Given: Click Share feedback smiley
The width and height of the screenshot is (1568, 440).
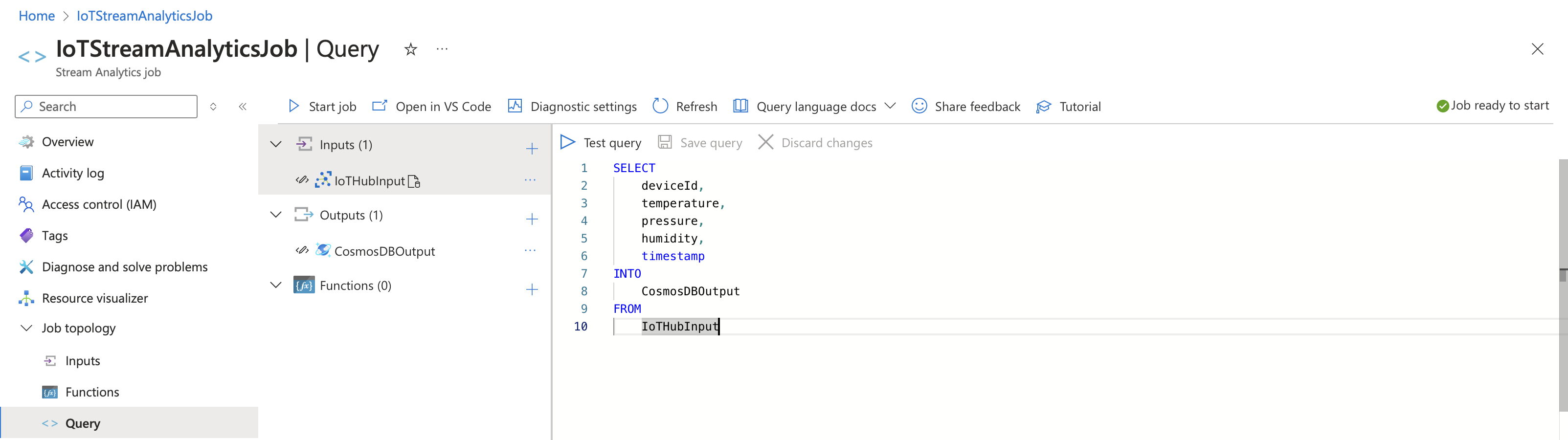Looking at the screenshot, I should click(x=919, y=106).
